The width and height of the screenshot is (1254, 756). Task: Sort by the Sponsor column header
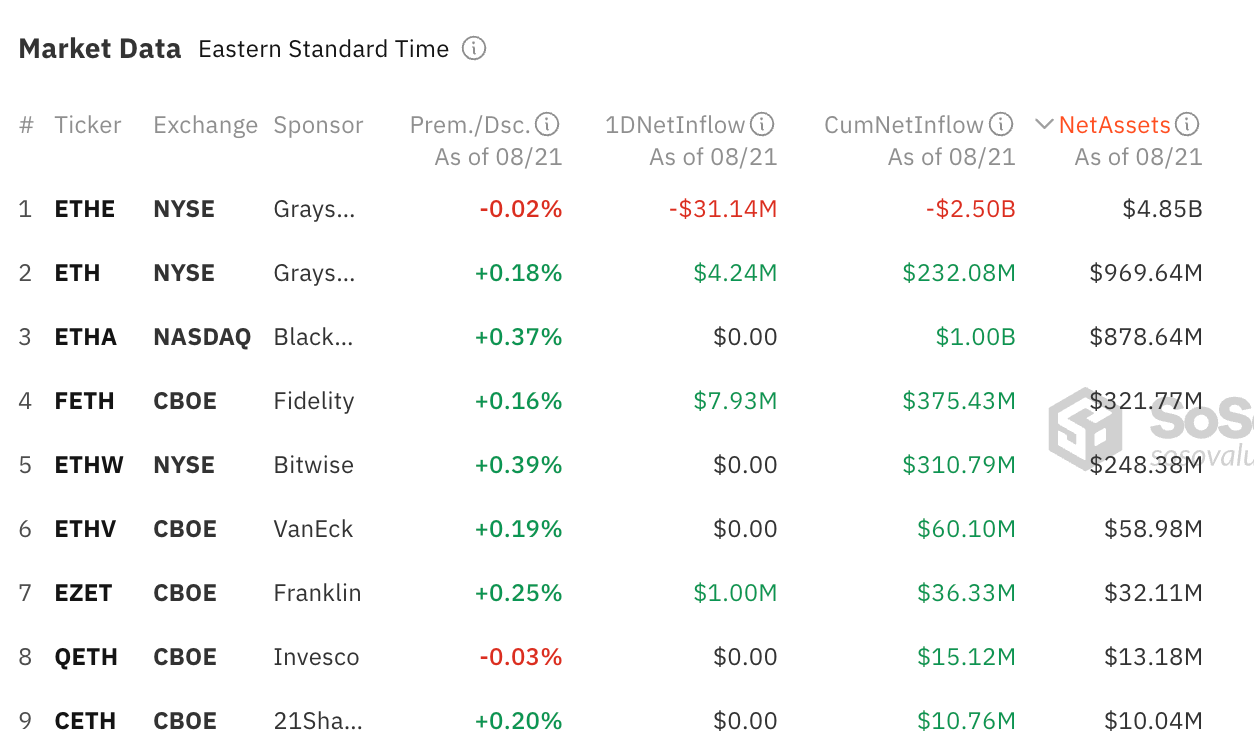pos(318,125)
